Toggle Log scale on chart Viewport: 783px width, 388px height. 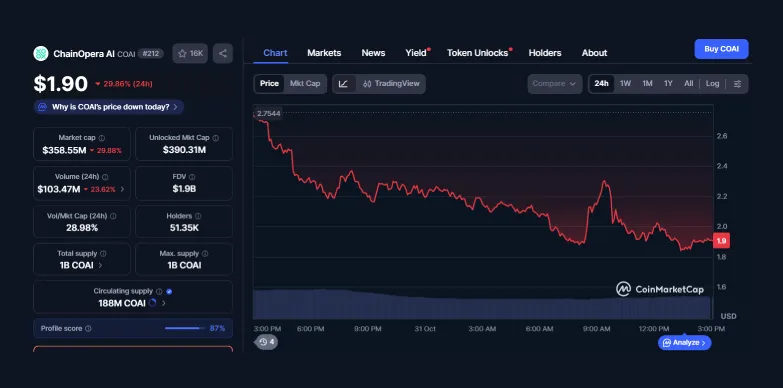[713, 84]
